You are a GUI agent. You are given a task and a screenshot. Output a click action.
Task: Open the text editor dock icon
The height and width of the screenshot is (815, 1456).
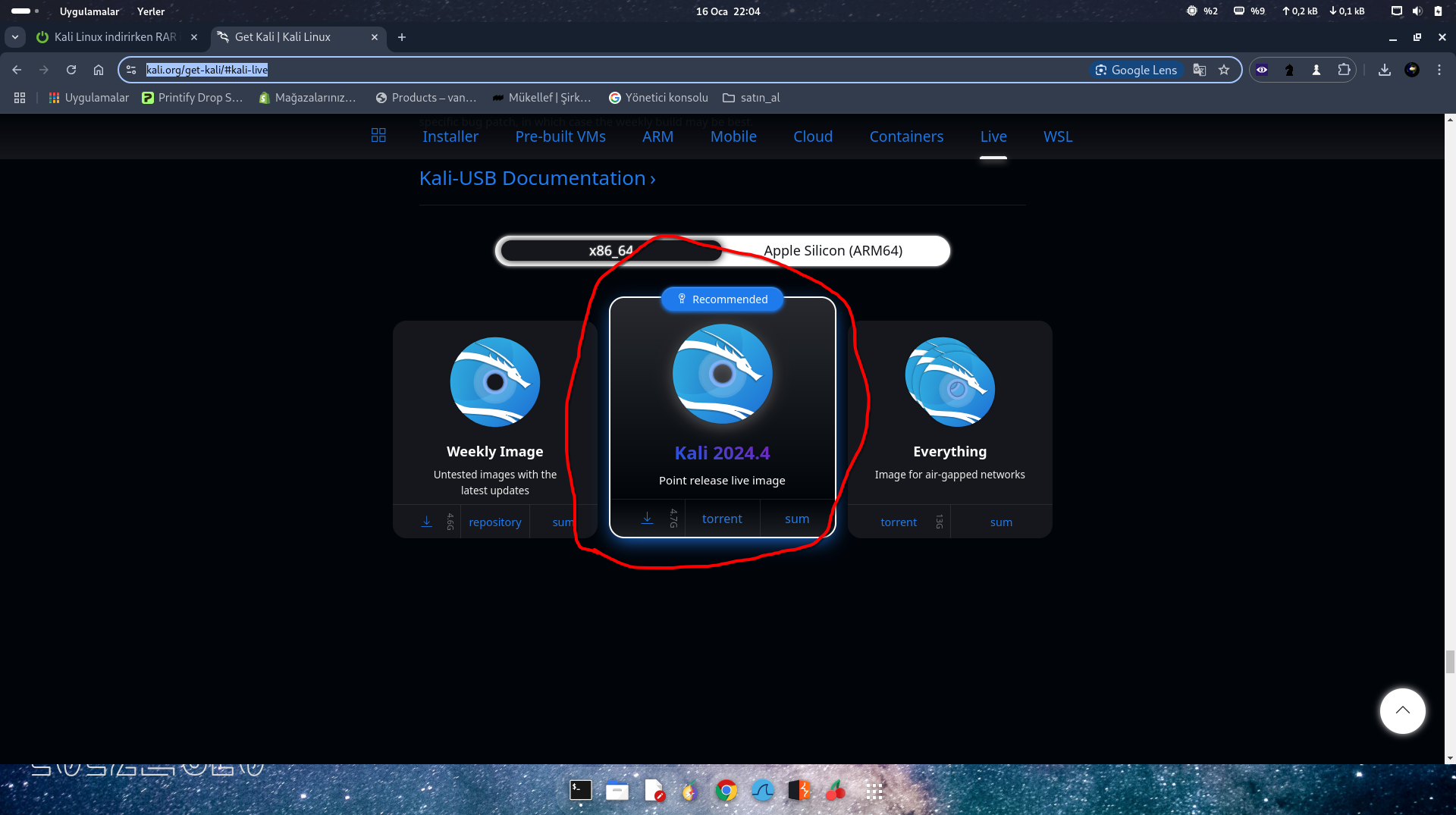654,791
